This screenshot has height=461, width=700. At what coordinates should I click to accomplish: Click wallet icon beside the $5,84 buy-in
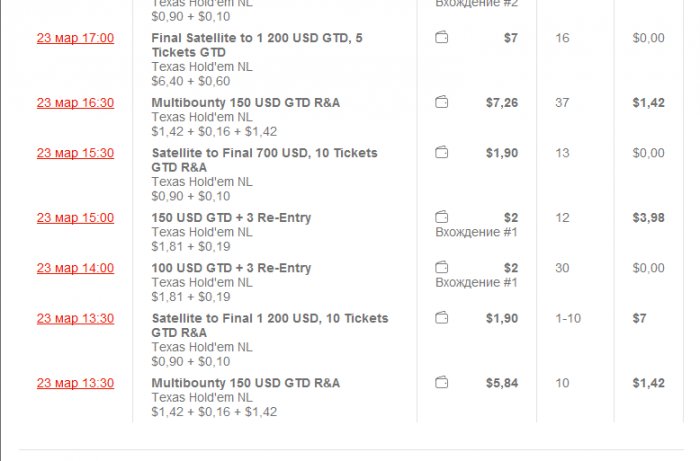(442, 383)
